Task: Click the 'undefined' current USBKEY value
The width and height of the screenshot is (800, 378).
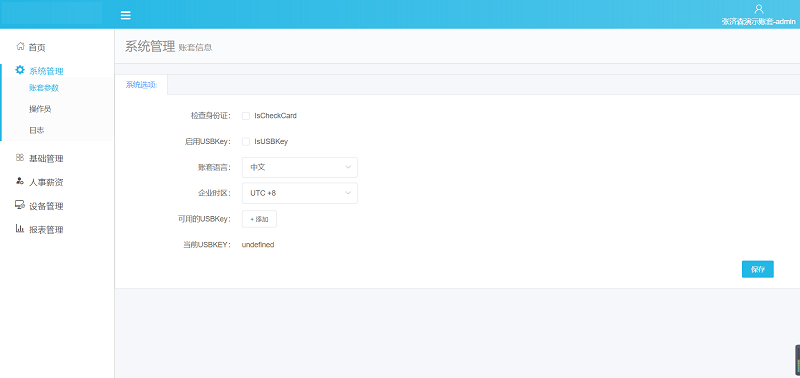Action: [x=258, y=245]
